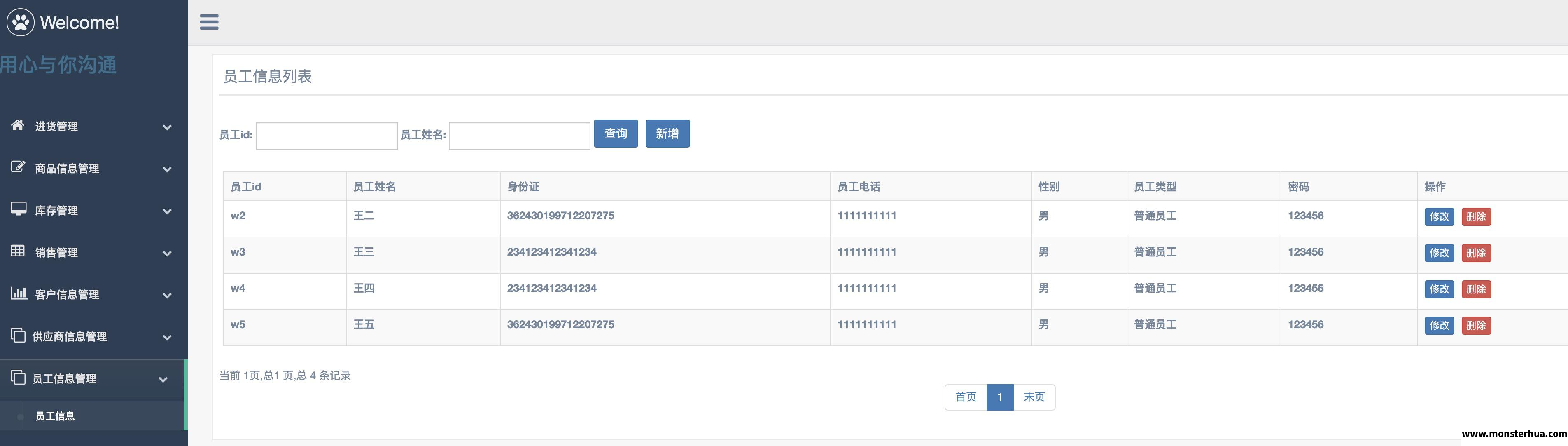Click 删除 for employee w2

(1476, 216)
